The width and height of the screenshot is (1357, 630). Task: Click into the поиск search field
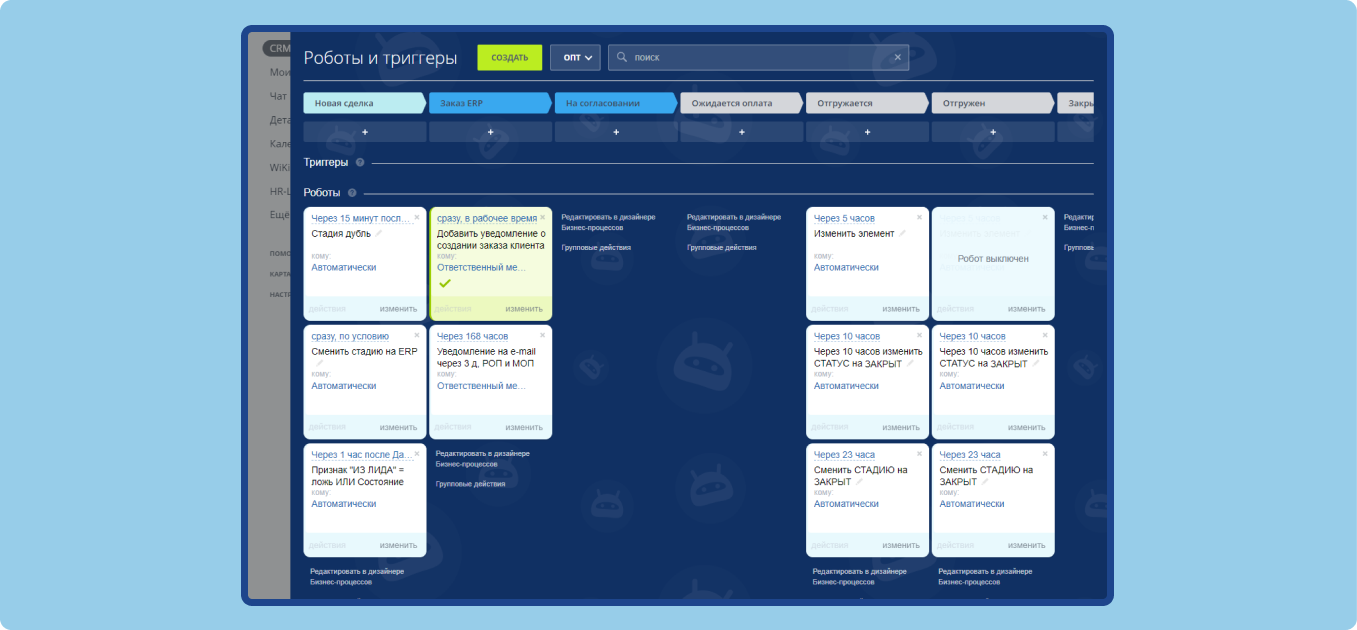[760, 58]
